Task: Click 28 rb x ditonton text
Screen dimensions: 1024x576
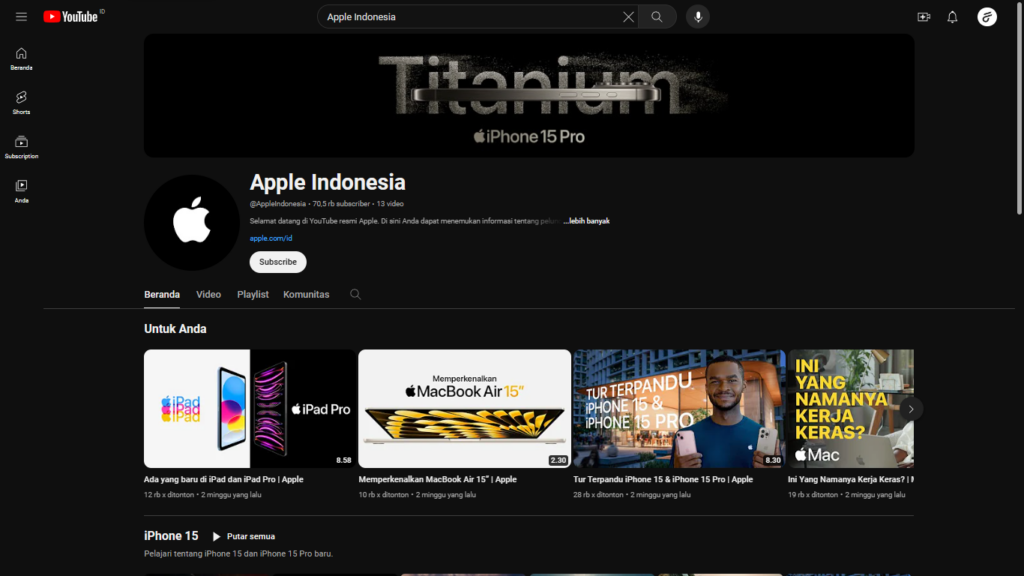Action: pos(598,495)
